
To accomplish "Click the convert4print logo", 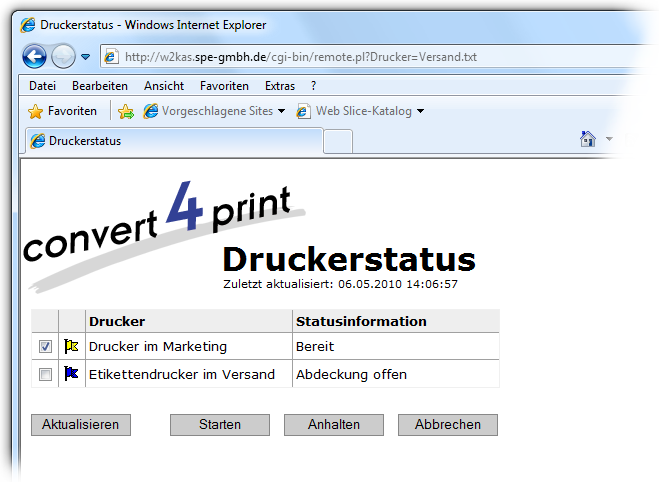I will pyautogui.click(x=160, y=228).
